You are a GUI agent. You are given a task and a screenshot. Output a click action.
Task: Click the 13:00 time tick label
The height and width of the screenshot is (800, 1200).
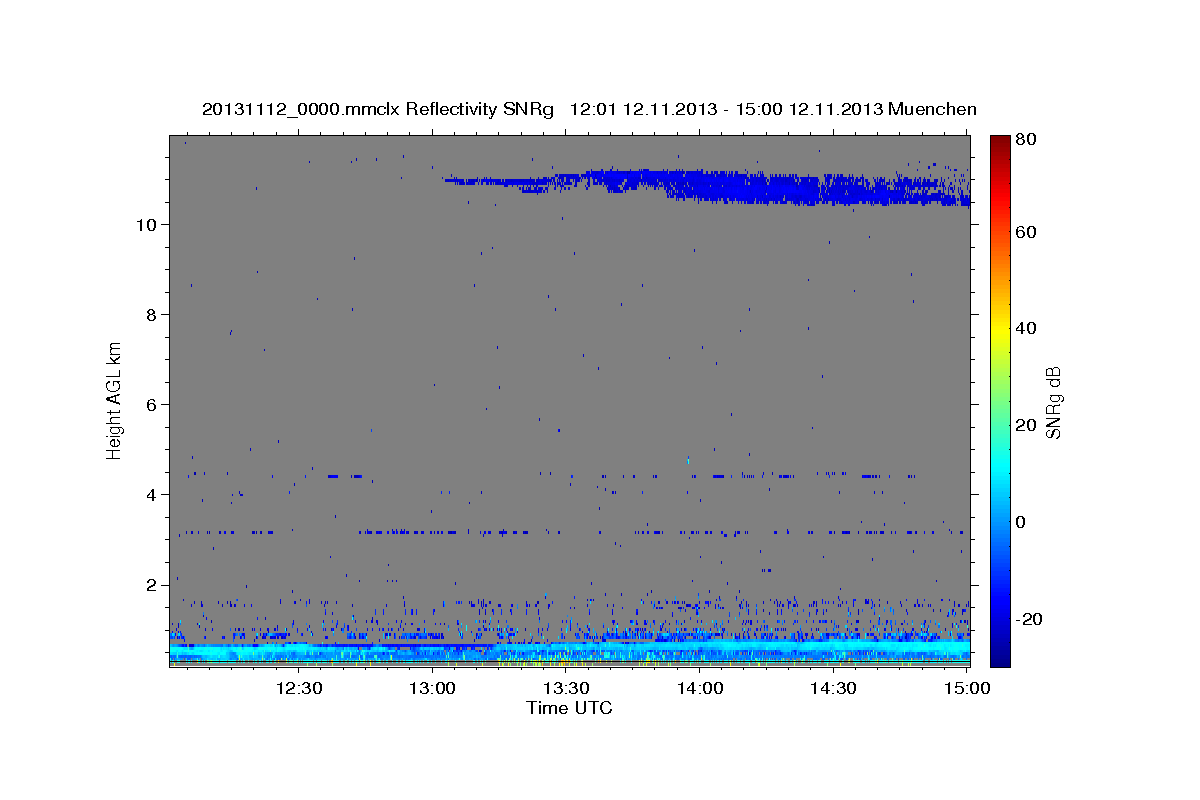tap(432, 688)
